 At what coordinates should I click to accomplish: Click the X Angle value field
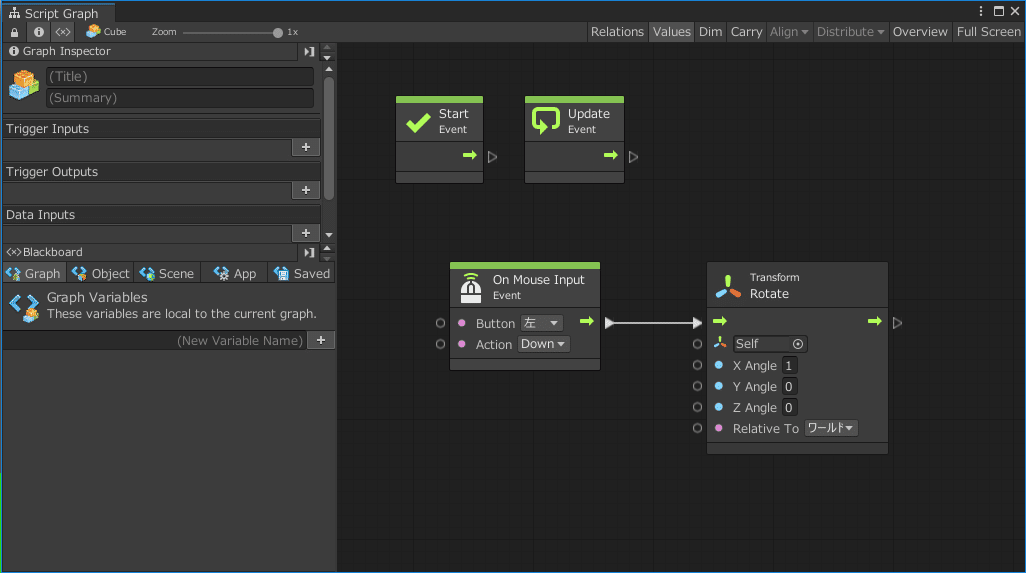point(789,366)
